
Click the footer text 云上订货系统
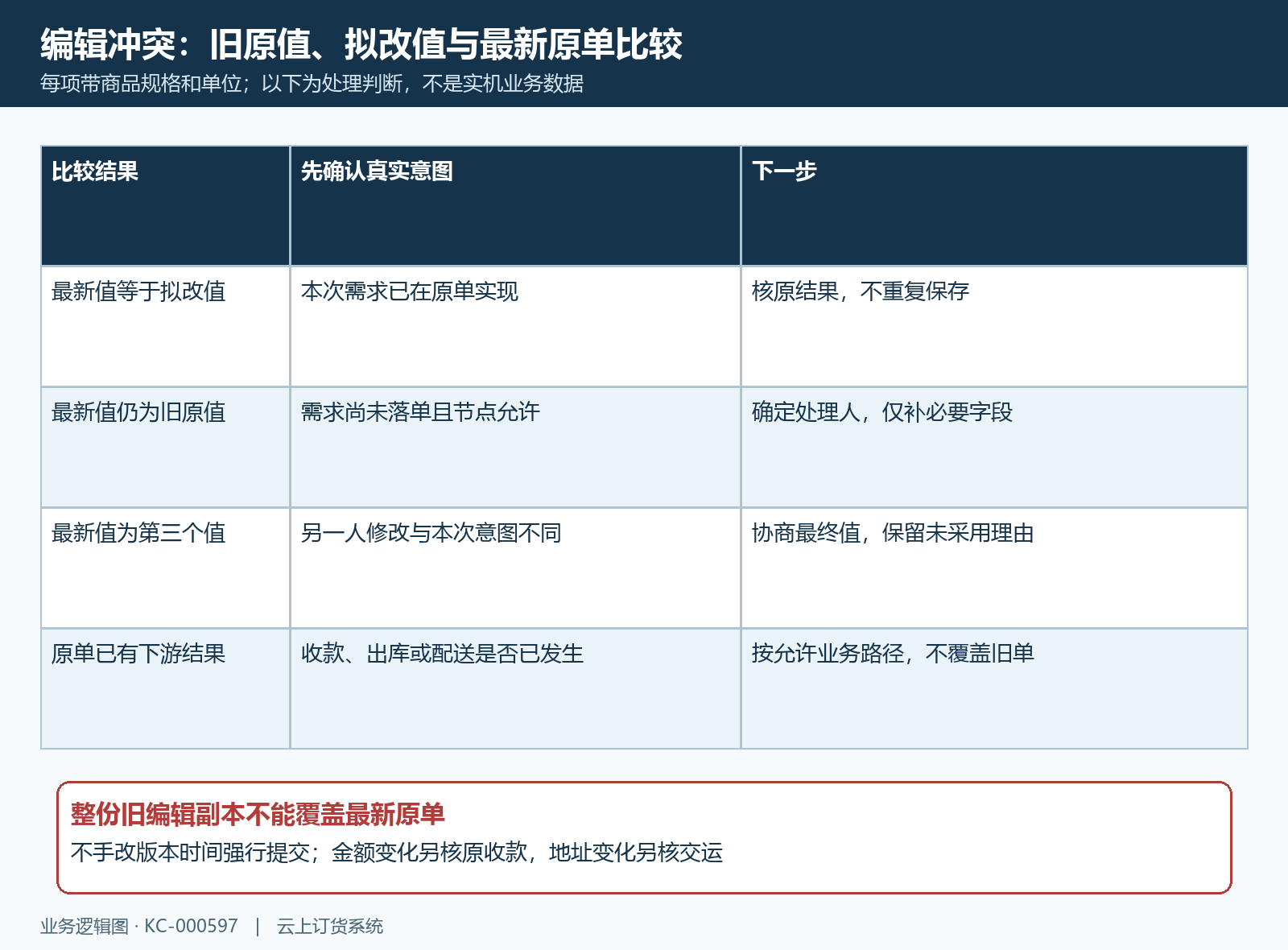point(330,927)
